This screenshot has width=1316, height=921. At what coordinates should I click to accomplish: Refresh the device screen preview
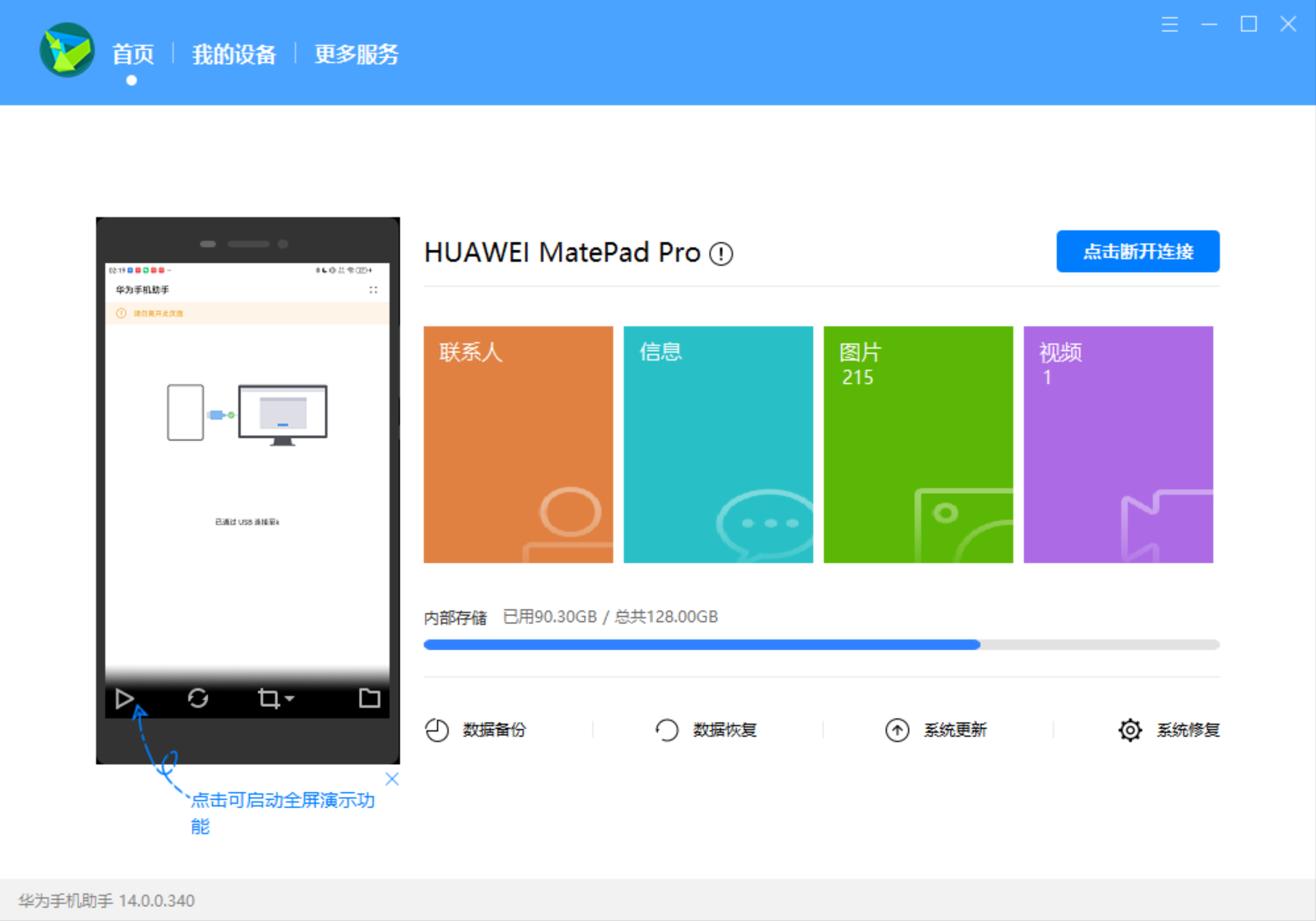tap(198, 698)
